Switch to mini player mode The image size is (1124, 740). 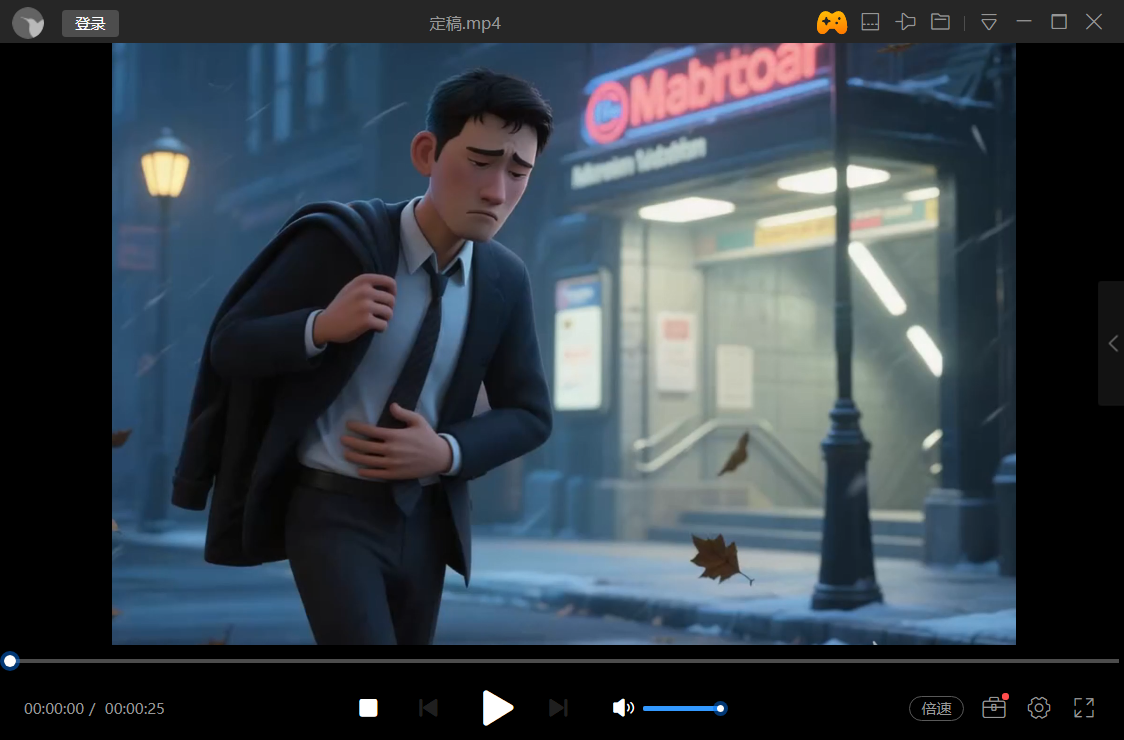870,22
